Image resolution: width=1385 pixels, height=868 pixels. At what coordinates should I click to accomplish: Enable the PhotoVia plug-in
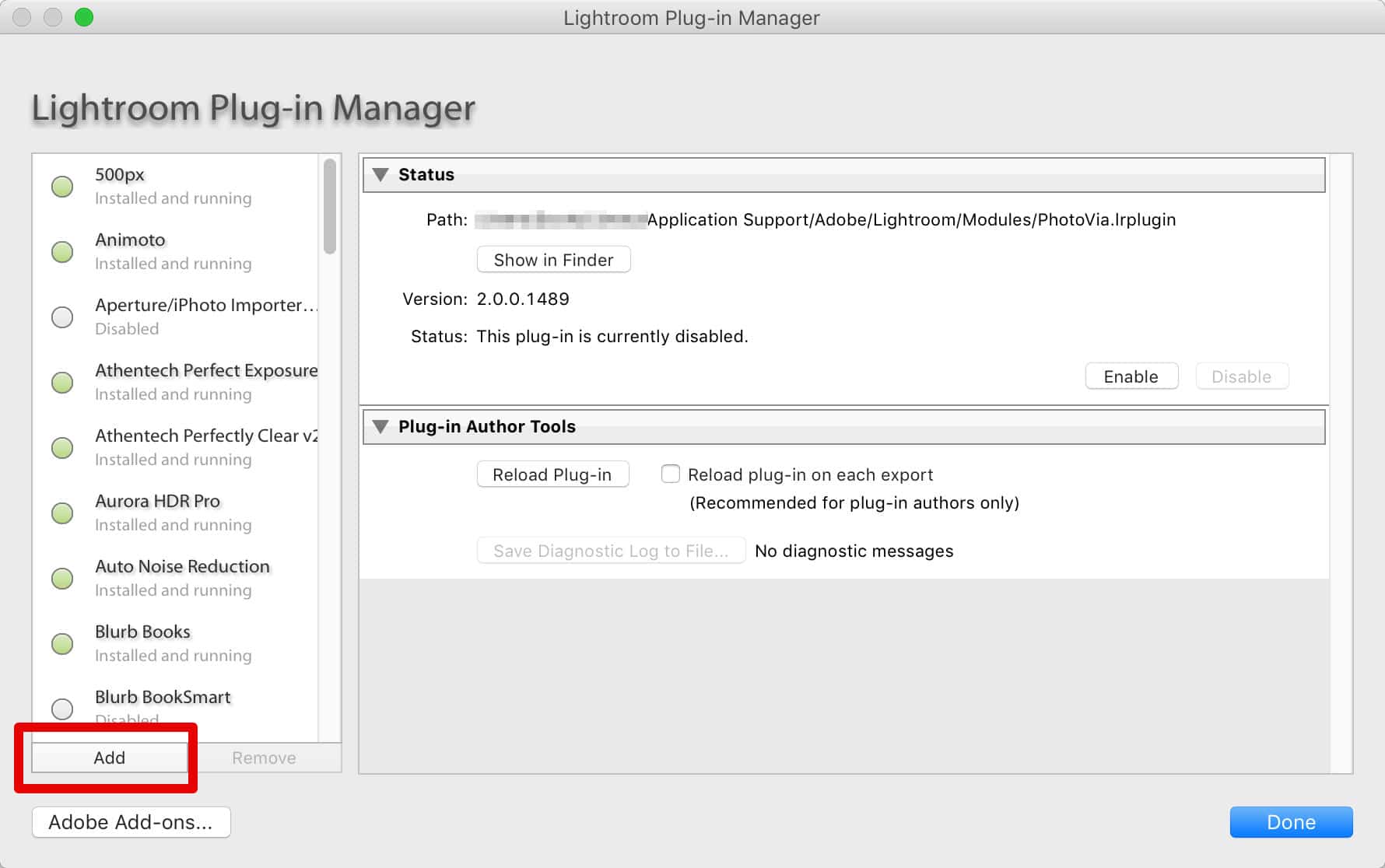[1131, 376]
